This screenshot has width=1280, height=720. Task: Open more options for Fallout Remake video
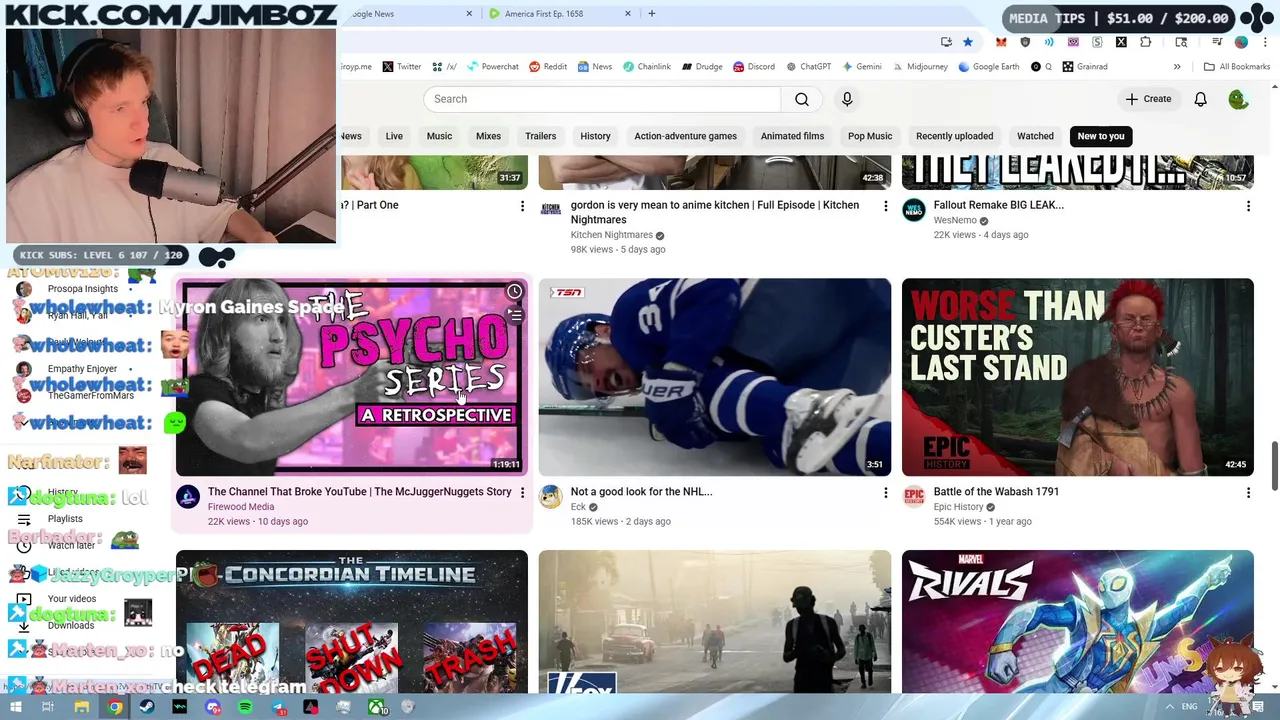(1248, 206)
